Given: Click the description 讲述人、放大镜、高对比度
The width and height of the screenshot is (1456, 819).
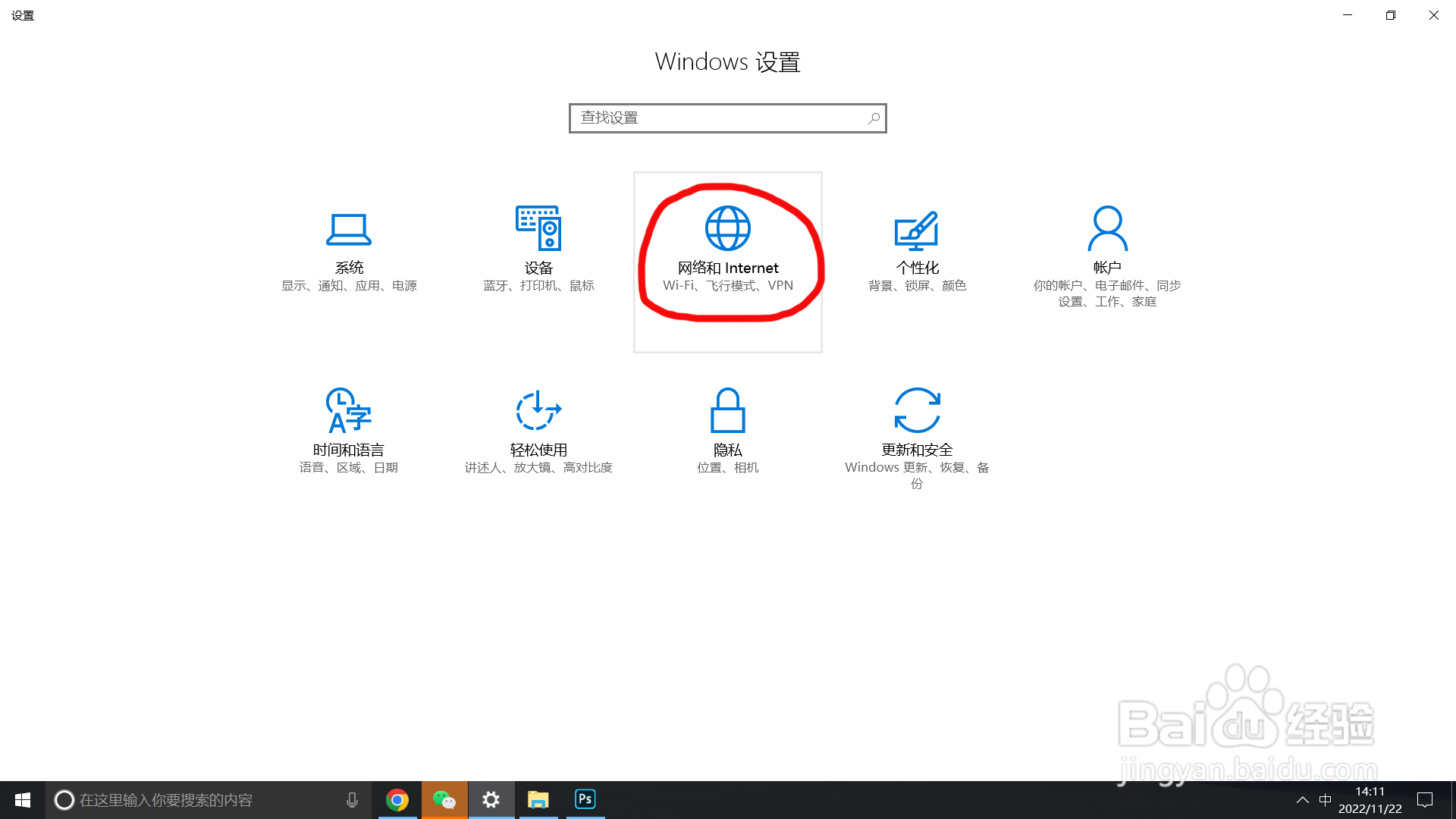Looking at the screenshot, I should pos(538,468).
